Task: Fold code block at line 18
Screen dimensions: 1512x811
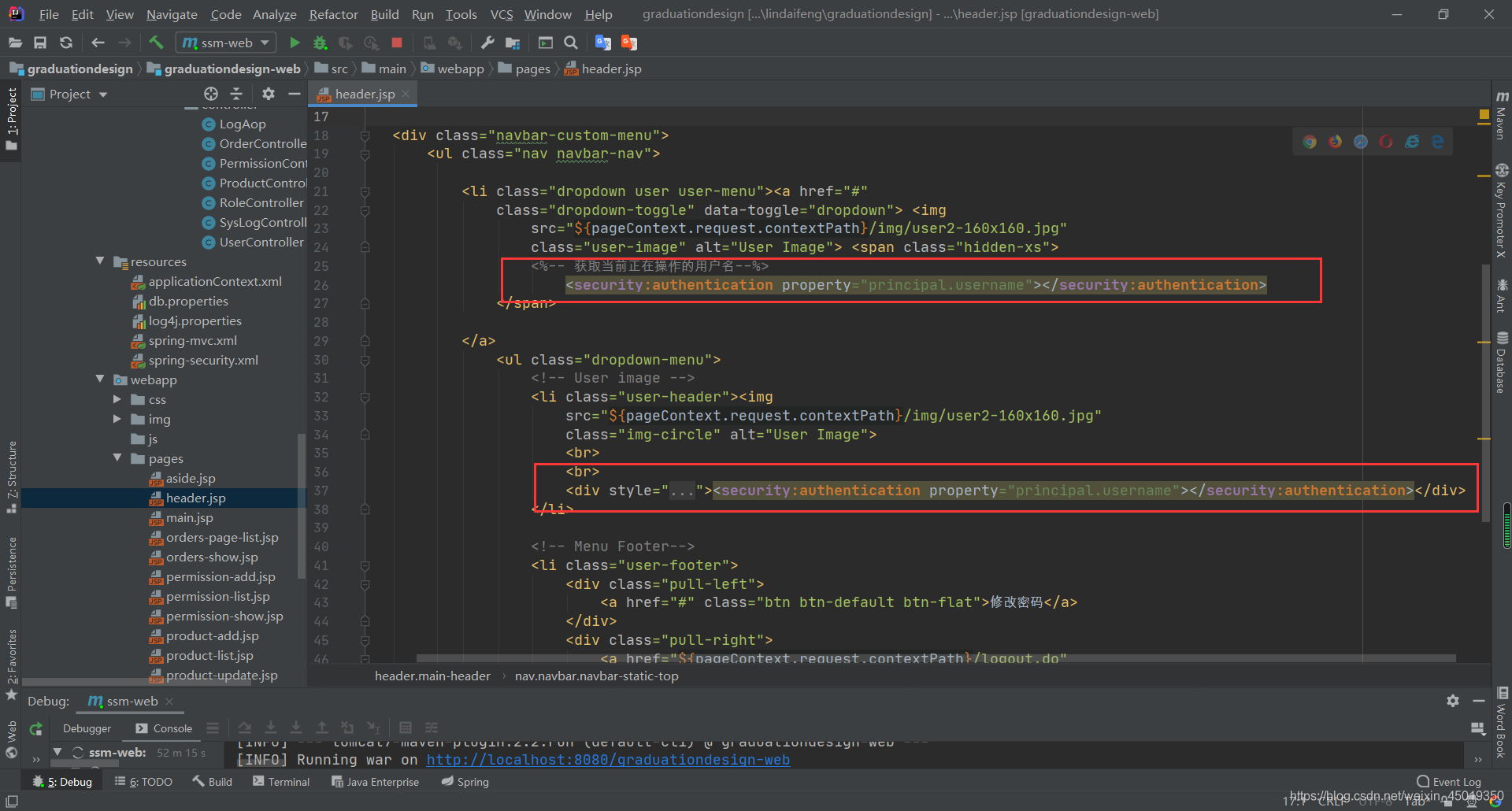Action: 365,135
